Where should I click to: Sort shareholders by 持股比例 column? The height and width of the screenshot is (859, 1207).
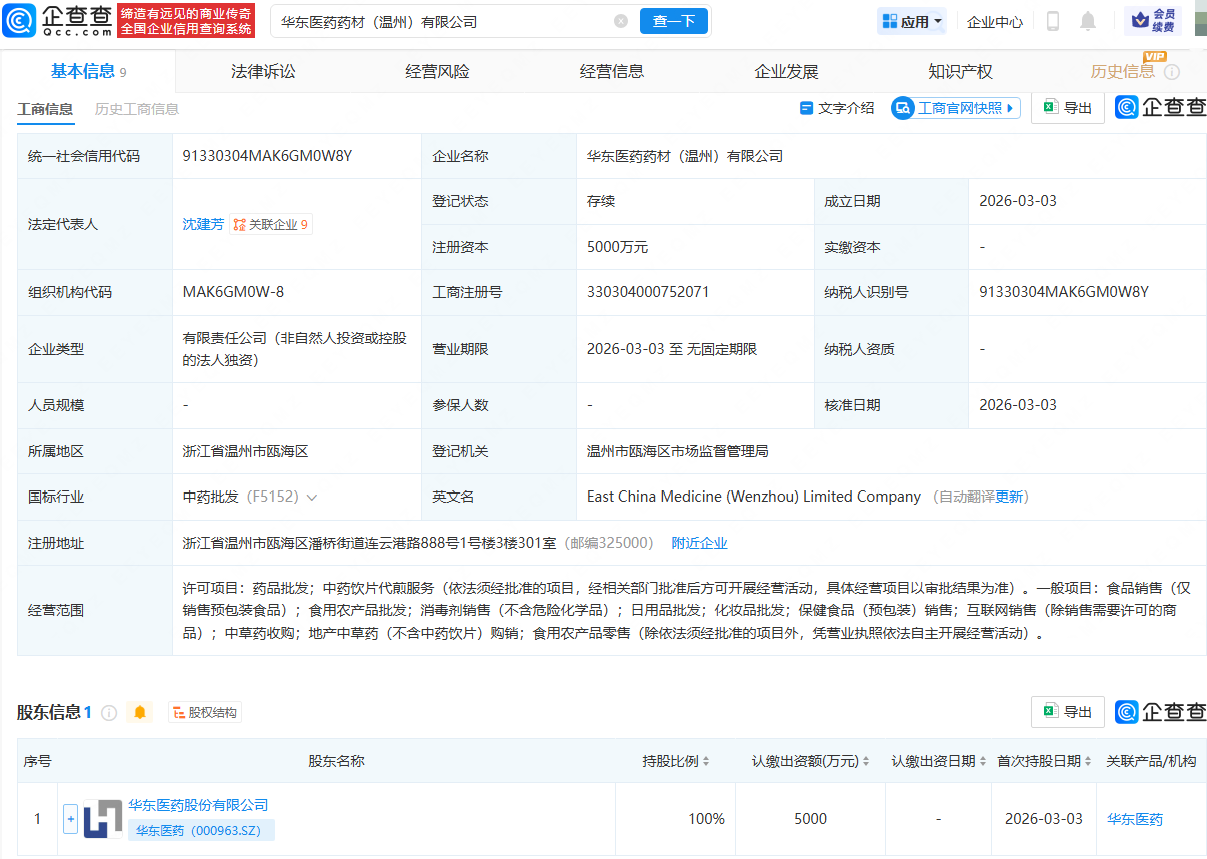coord(706,761)
